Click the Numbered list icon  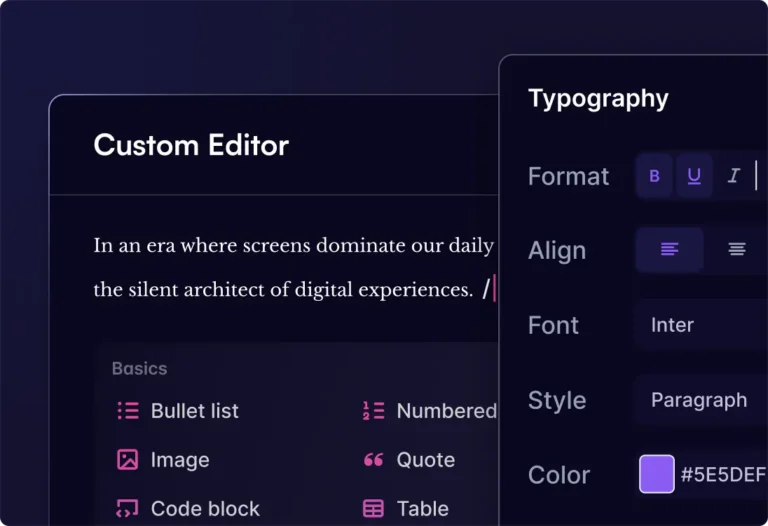pos(373,410)
